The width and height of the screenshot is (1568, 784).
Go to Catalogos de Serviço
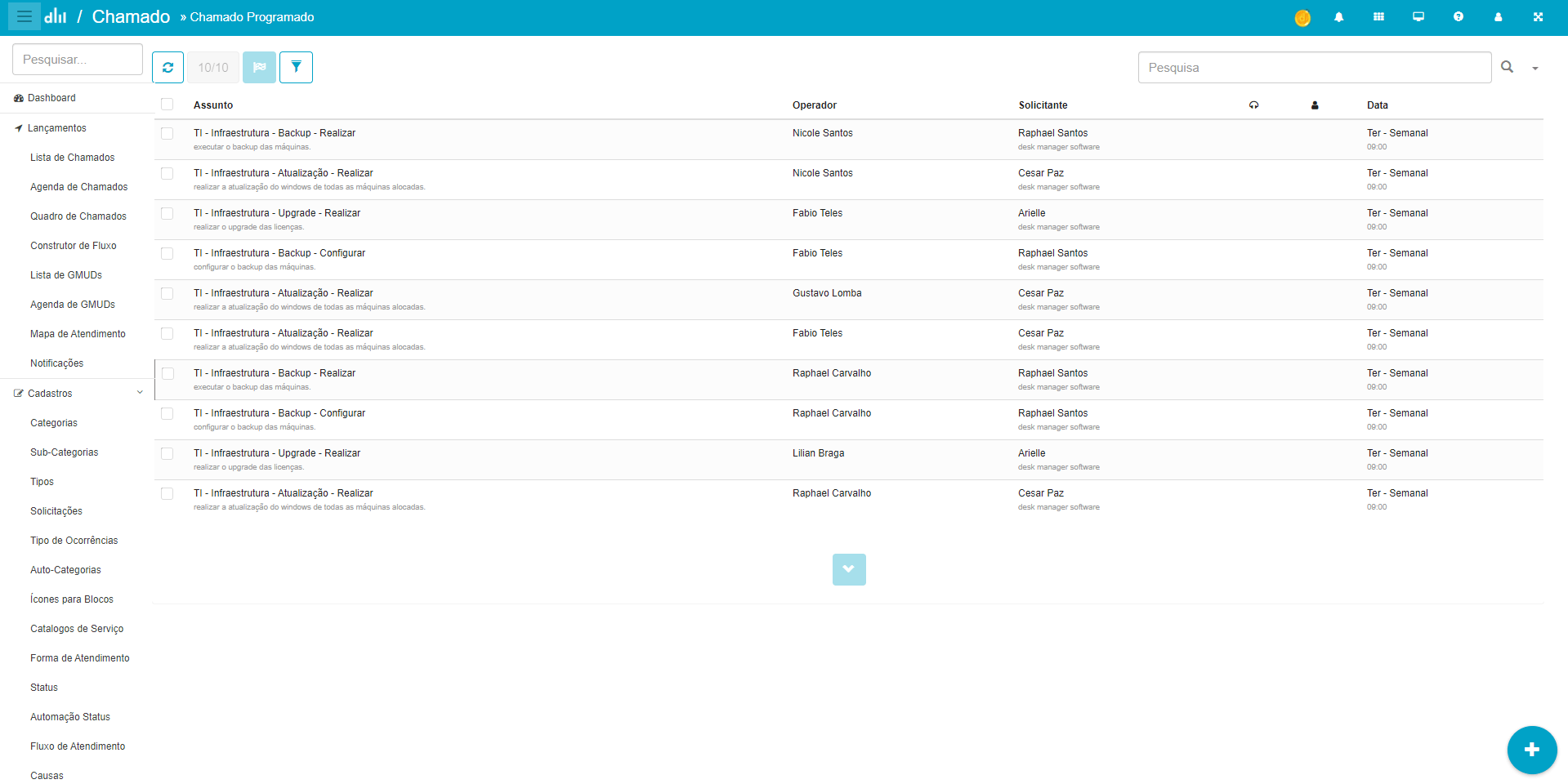click(x=77, y=629)
